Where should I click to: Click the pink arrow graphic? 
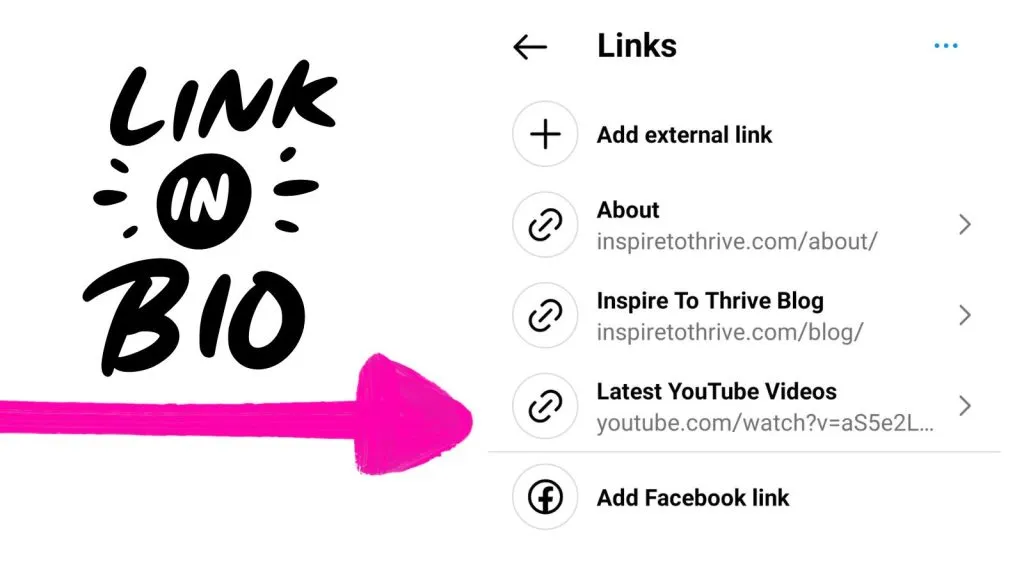point(236,414)
